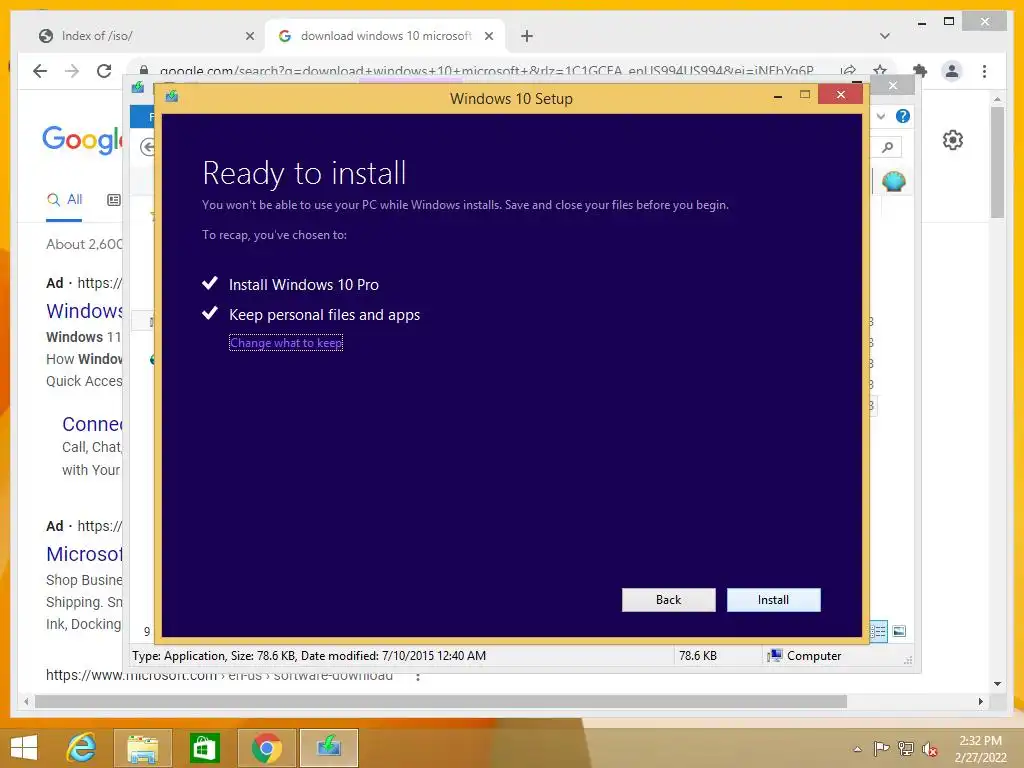Click the Chrome horizontal scrollbar
Image resolution: width=1024 pixels, height=768 pixels.
[441, 701]
